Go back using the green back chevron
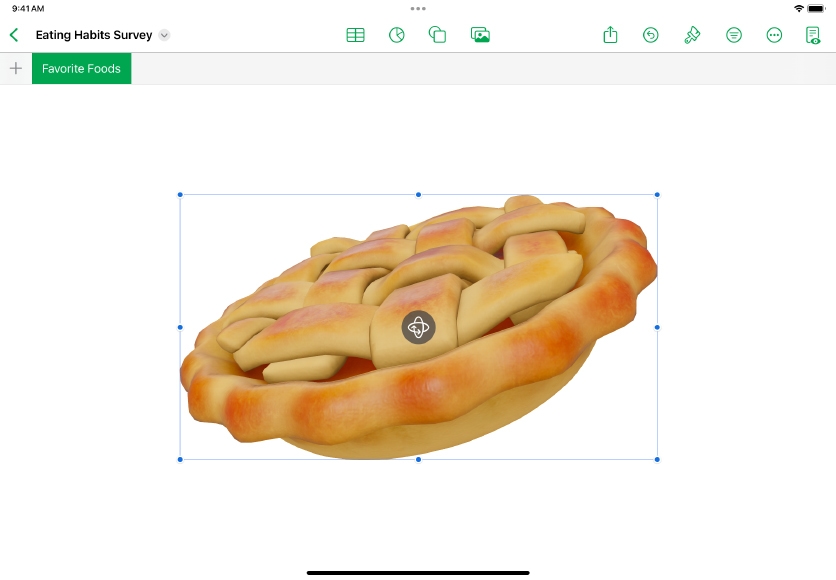Screen dimensions: 836x580 14,35
